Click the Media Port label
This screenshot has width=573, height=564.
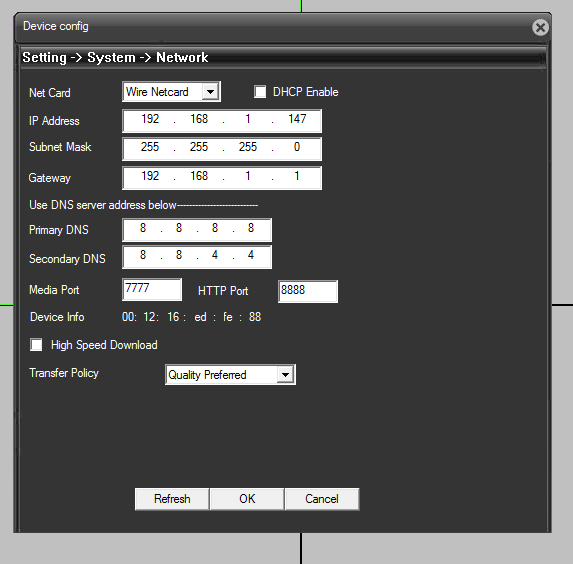[54, 290]
